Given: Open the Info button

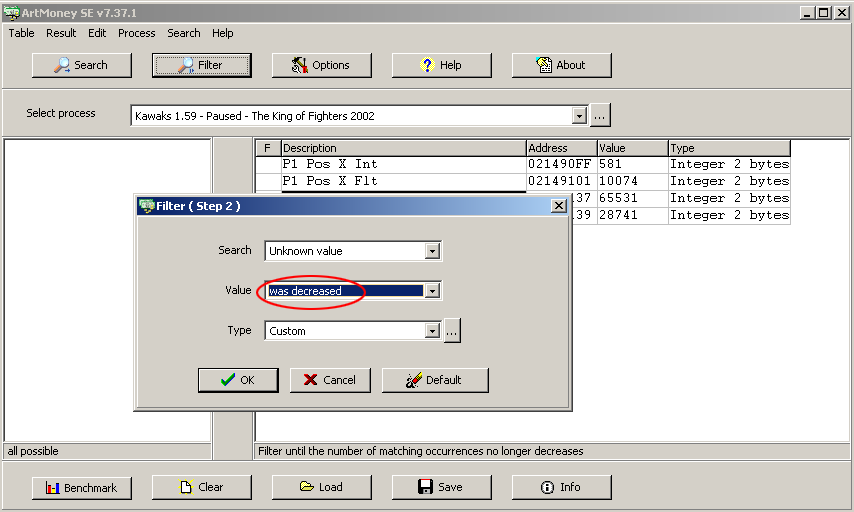Looking at the screenshot, I should tap(561, 488).
